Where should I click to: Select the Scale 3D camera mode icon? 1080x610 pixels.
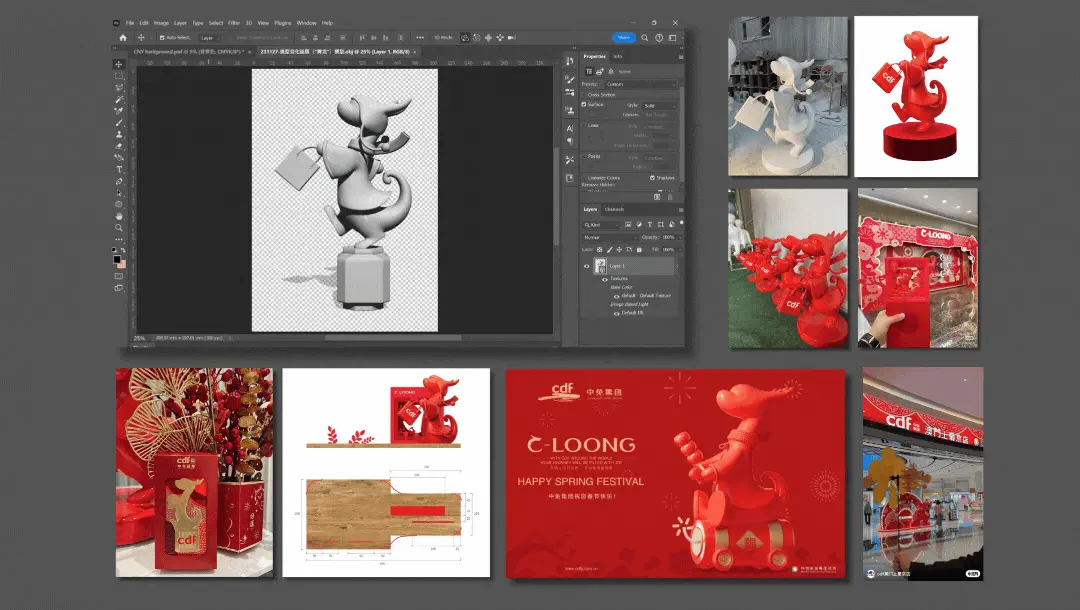point(512,38)
